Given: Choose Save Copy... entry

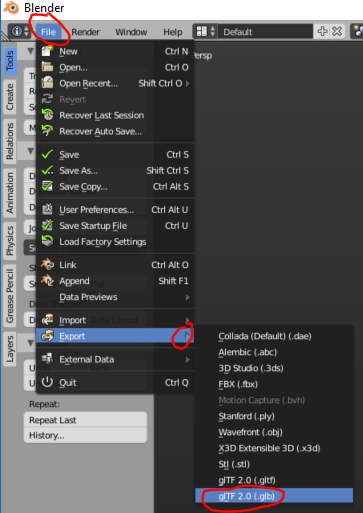Looking at the screenshot, I should pyautogui.click(x=115, y=187).
